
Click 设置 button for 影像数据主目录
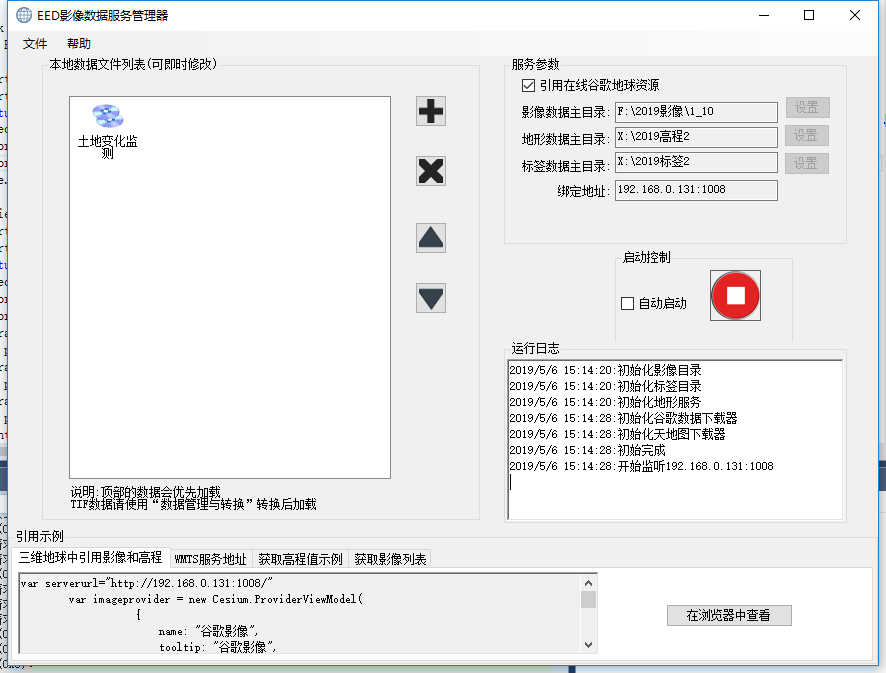(x=806, y=108)
